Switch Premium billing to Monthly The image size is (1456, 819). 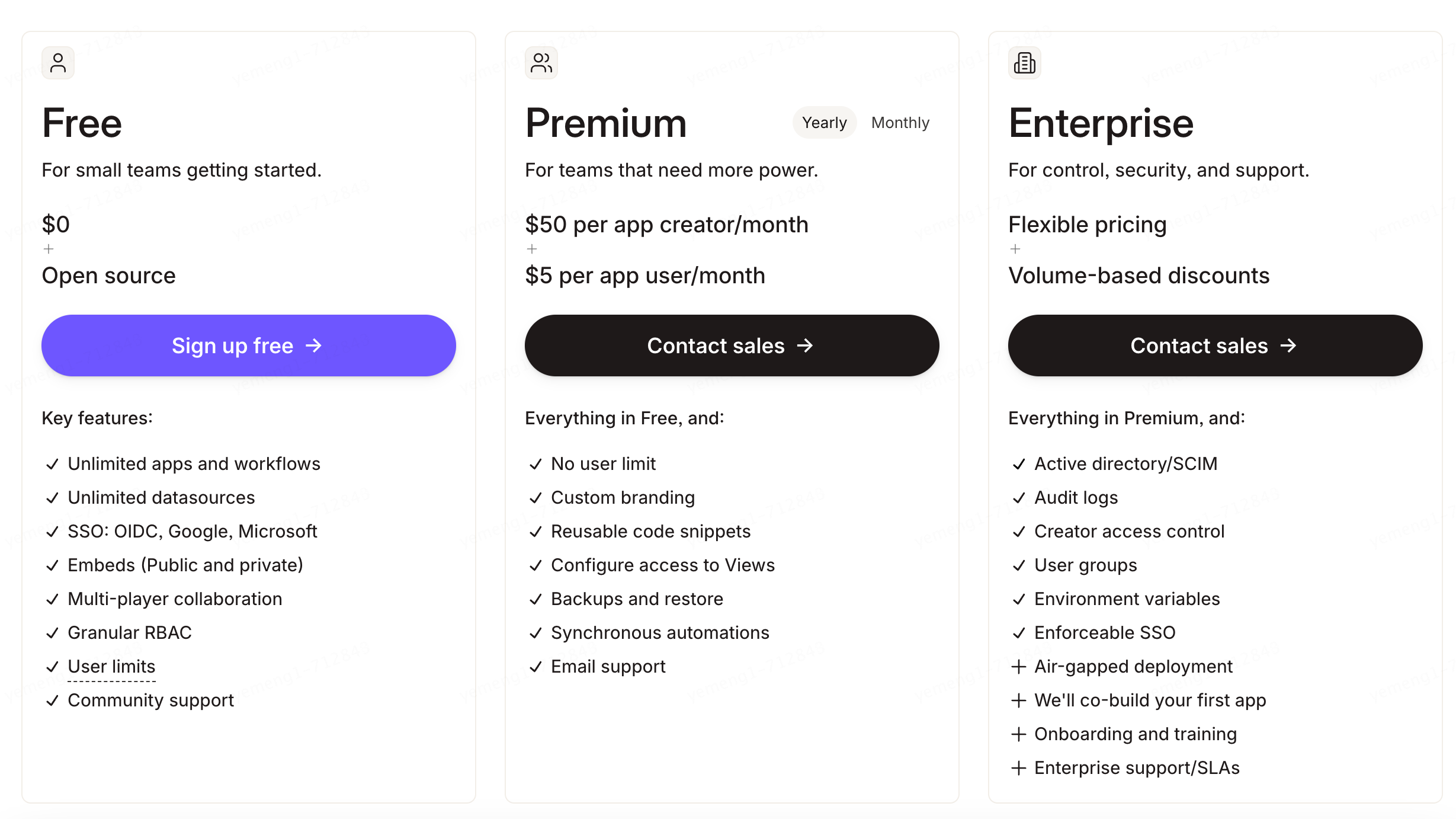tap(900, 123)
